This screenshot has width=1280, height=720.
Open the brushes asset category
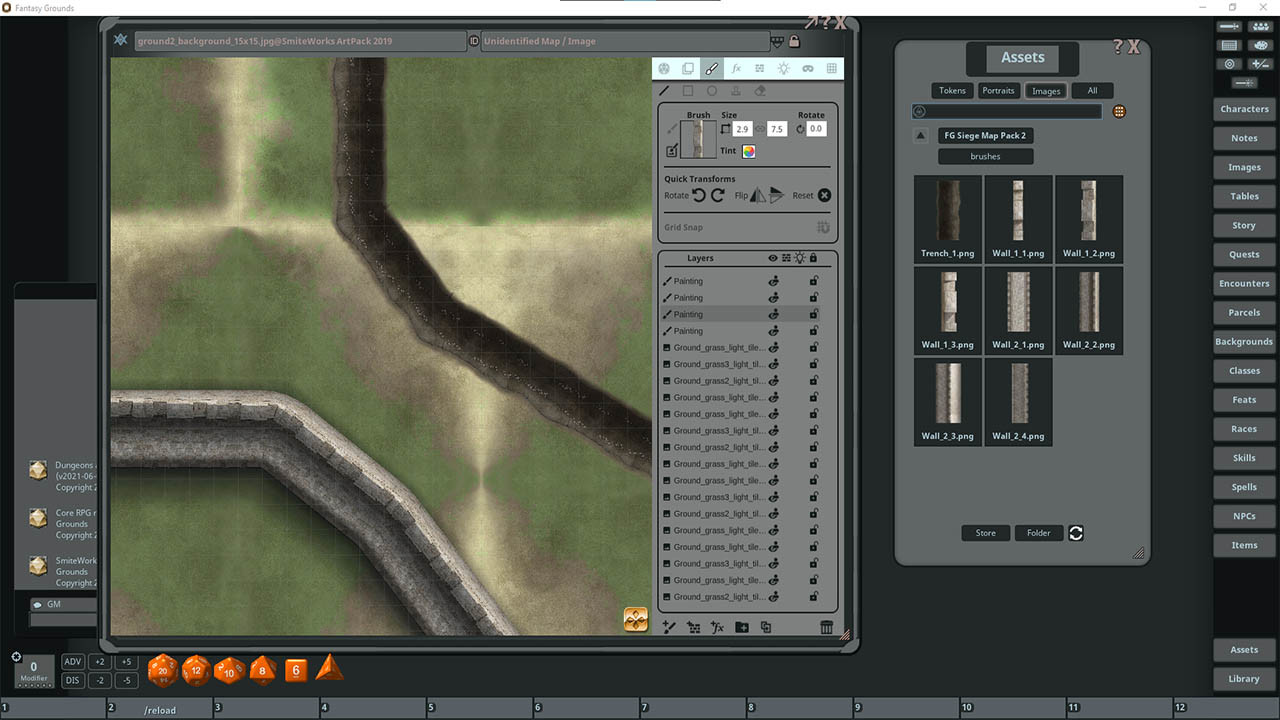point(985,156)
